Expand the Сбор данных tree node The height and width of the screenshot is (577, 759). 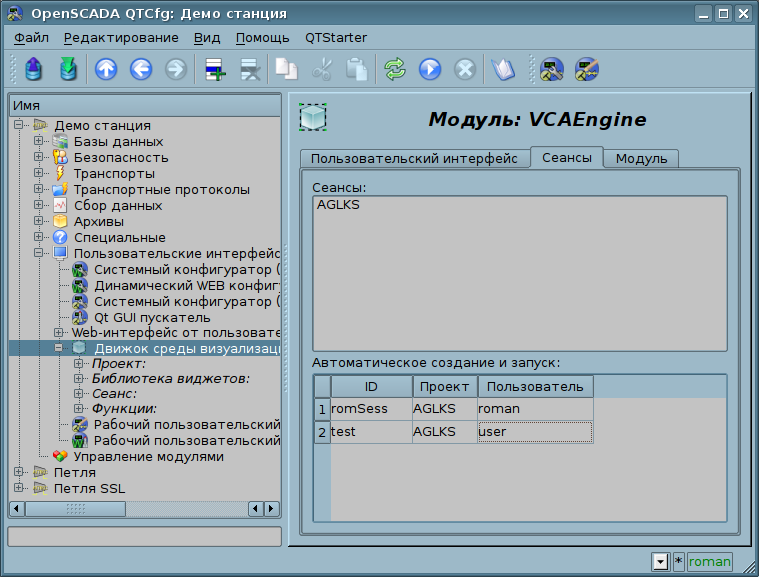pyautogui.click(x=39, y=205)
